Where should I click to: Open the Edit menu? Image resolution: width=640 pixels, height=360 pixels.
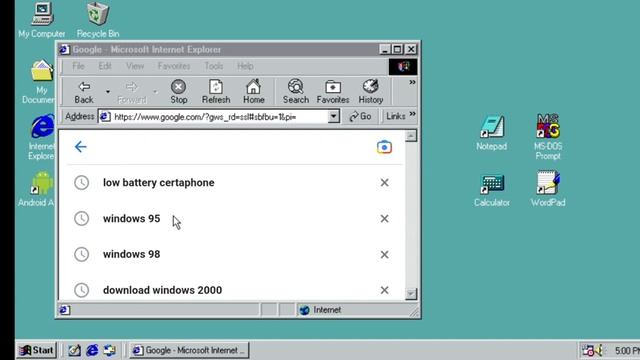(x=104, y=66)
